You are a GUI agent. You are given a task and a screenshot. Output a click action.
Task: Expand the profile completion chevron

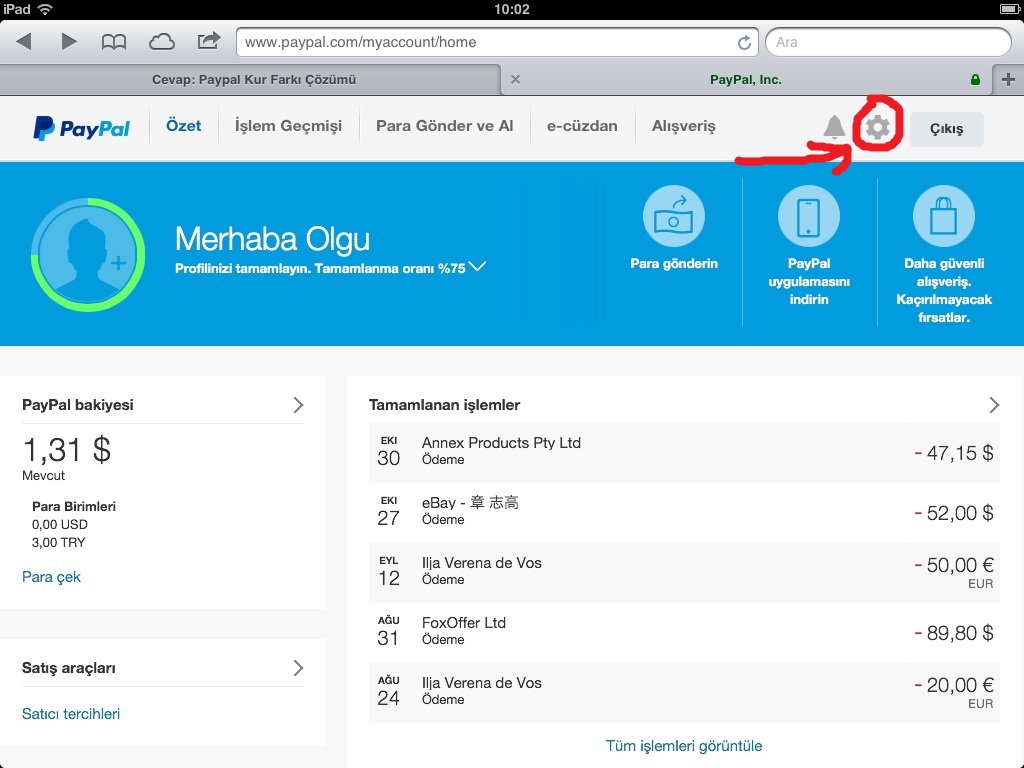pyautogui.click(x=477, y=267)
